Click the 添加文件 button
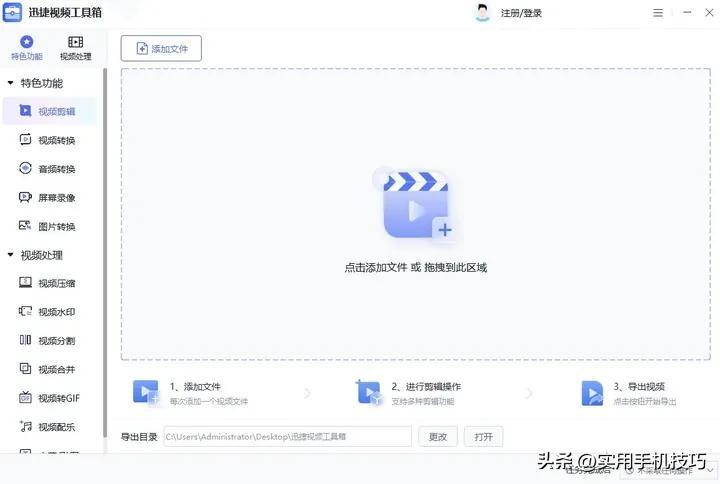Image resolution: width=720 pixels, height=484 pixels. (x=161, y=48)
